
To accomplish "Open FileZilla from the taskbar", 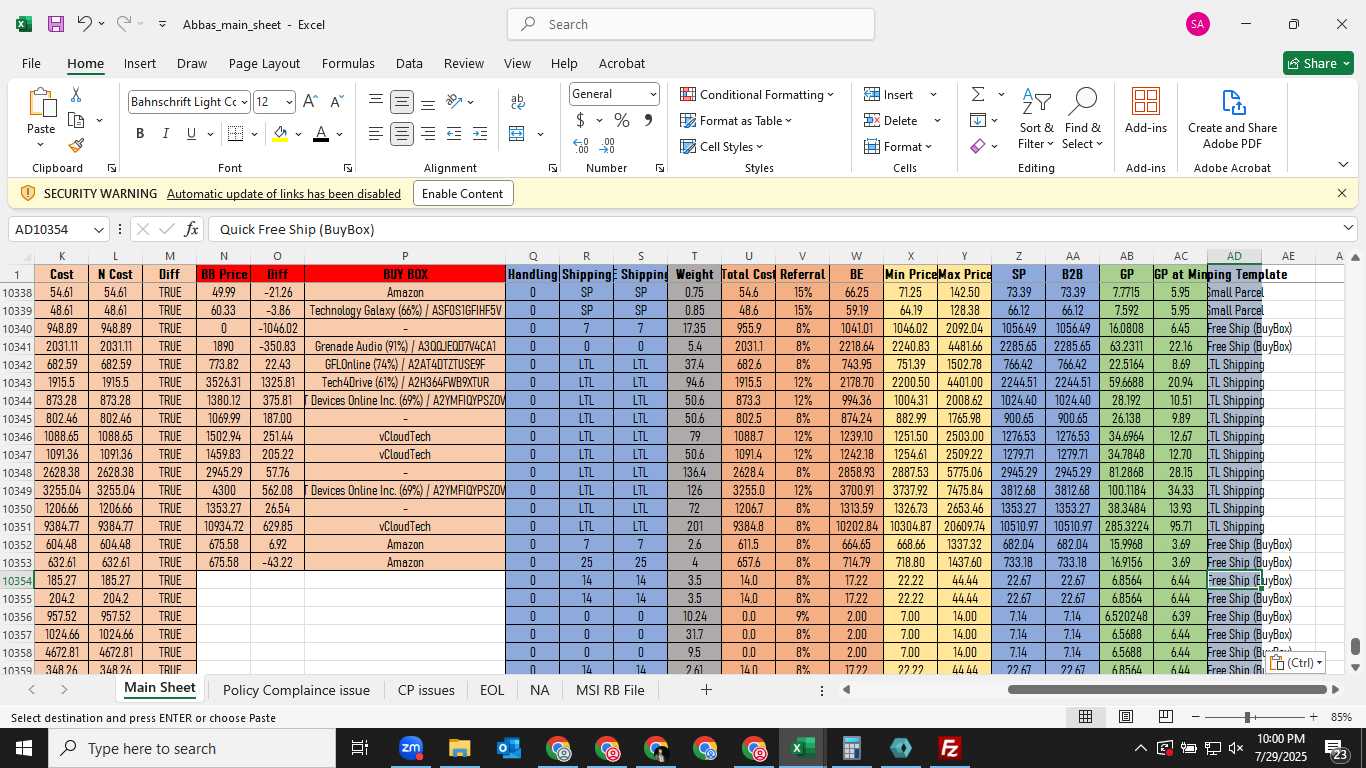I will pyautogui.click(x=950, y=748).
